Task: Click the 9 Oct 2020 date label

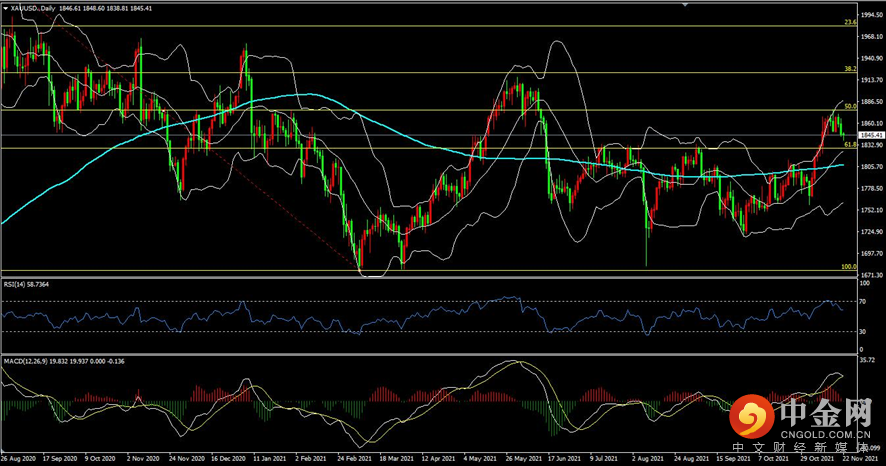Action: [x=100, y=459]
